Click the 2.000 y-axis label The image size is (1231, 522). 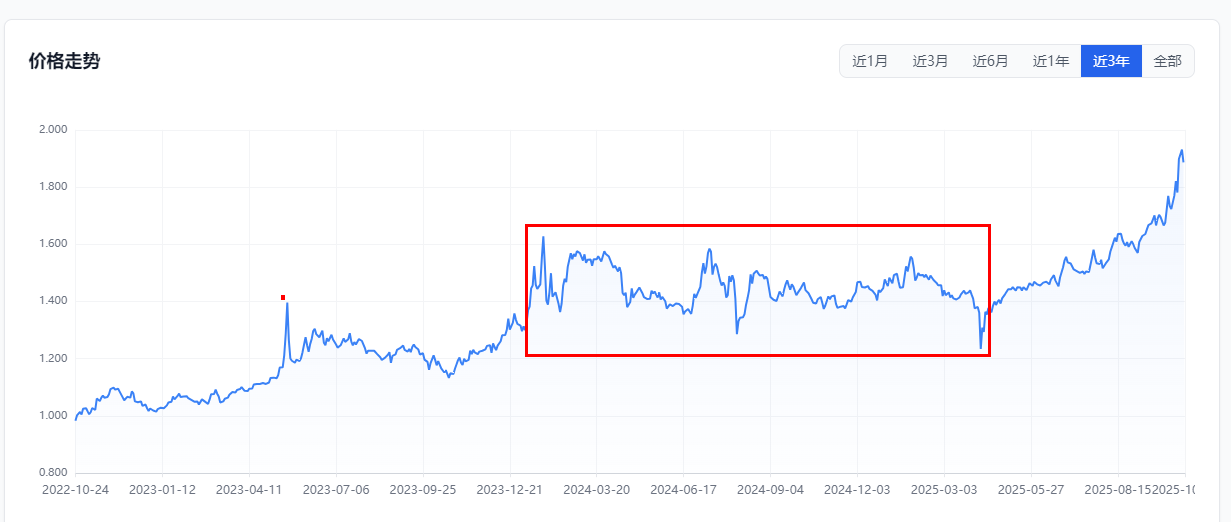52,130
